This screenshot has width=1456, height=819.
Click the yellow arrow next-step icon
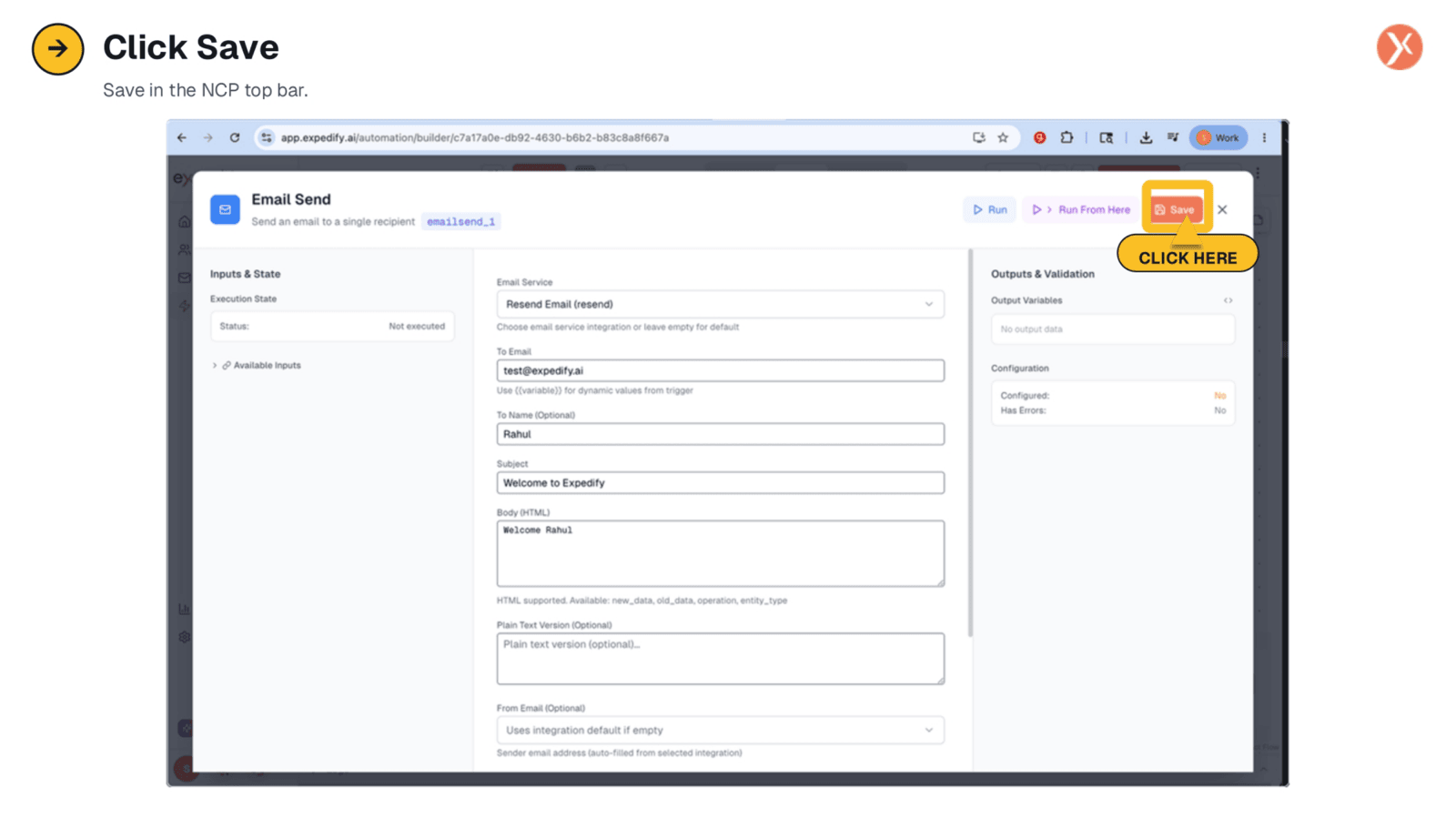tap(58, 49)
